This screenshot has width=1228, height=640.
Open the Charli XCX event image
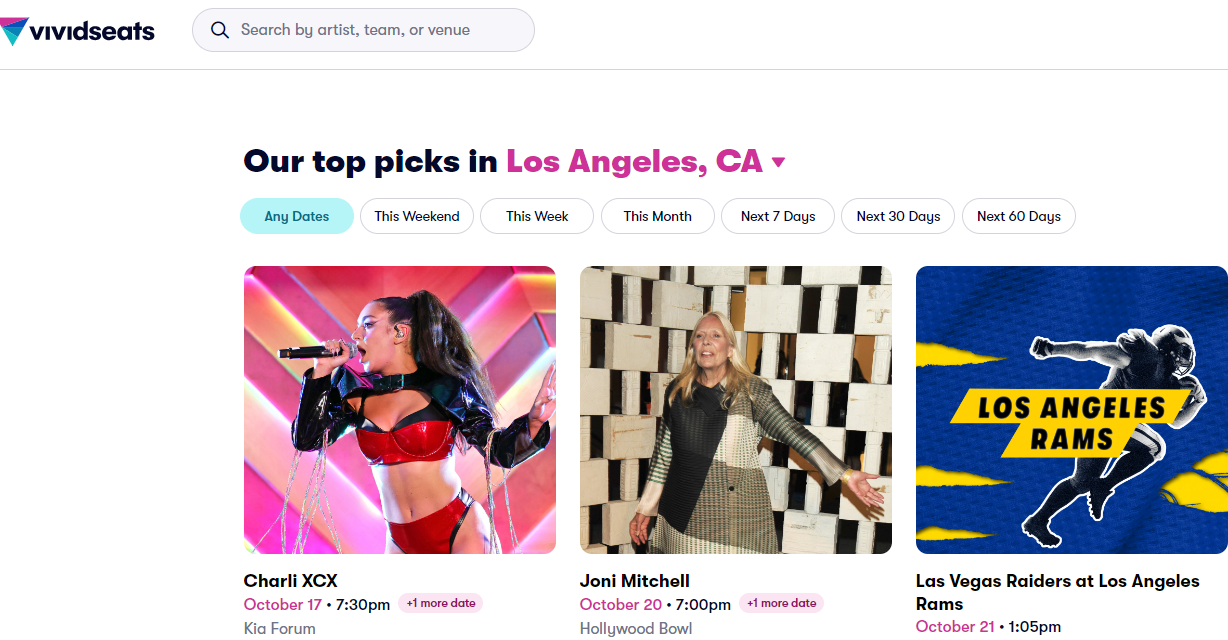pos(400,410)
